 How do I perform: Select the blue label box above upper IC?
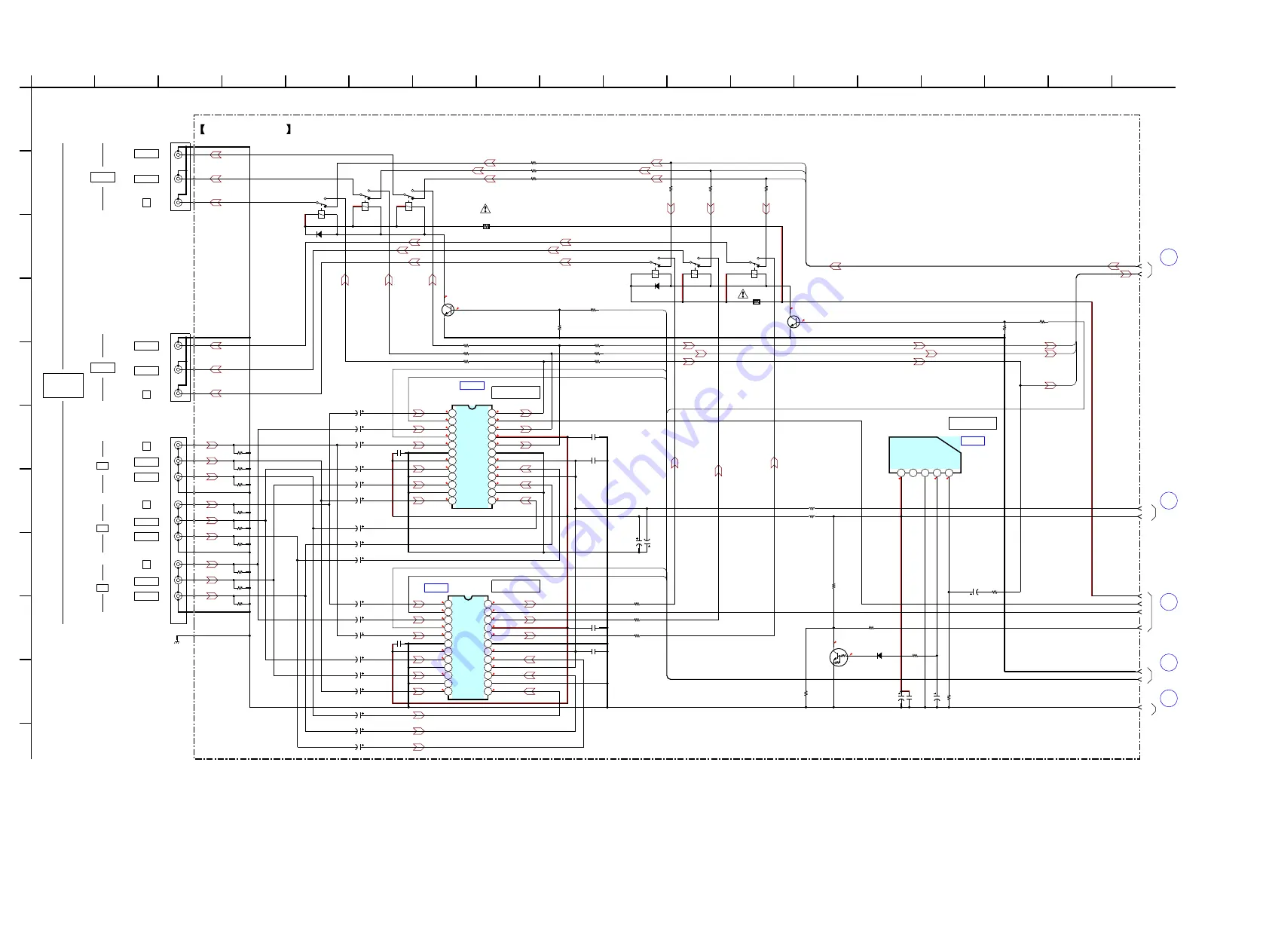472,386
